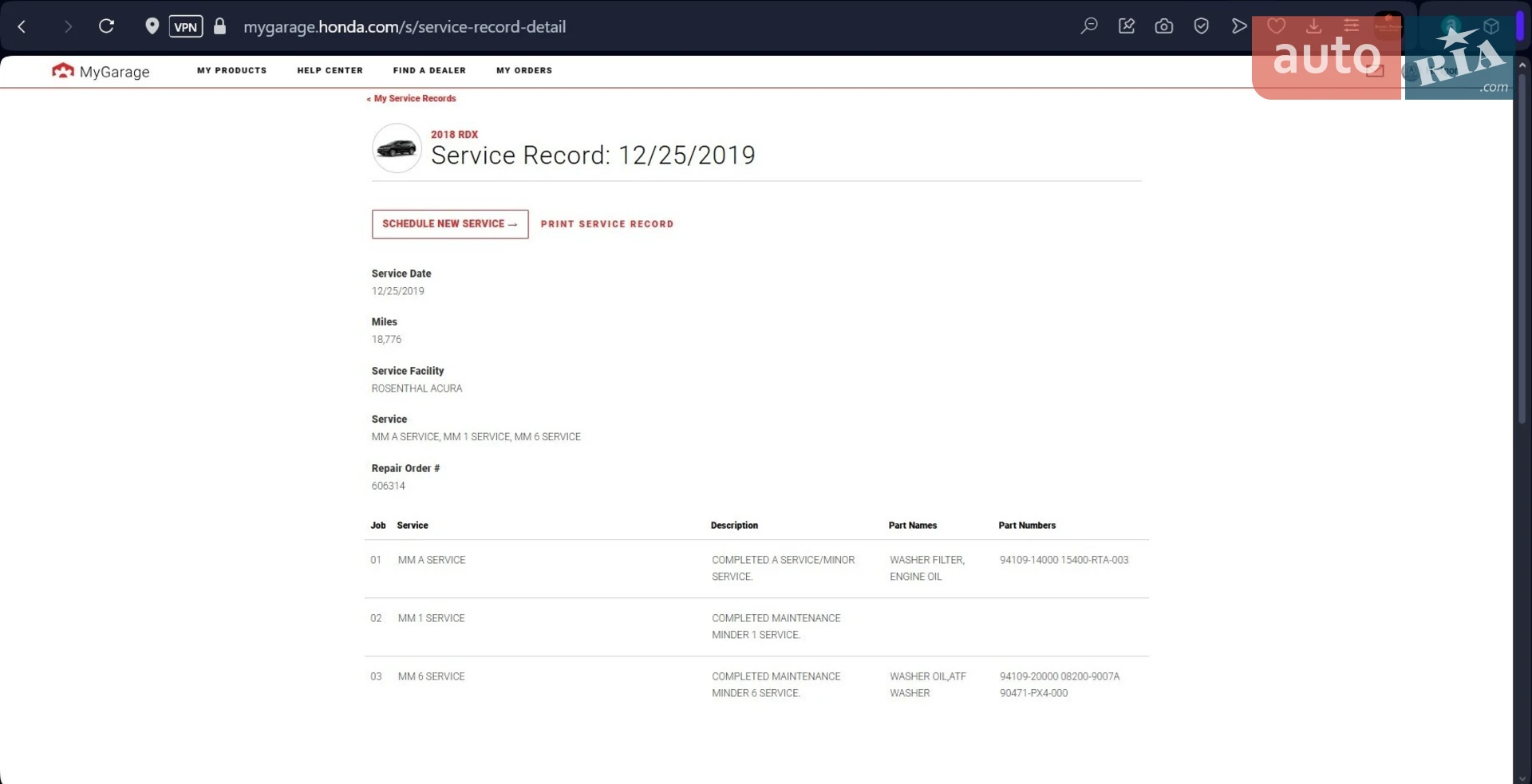The width and height of the screenshot is (1532, 784).
Task: Go back with the browser back arrow
Action: 22,26
